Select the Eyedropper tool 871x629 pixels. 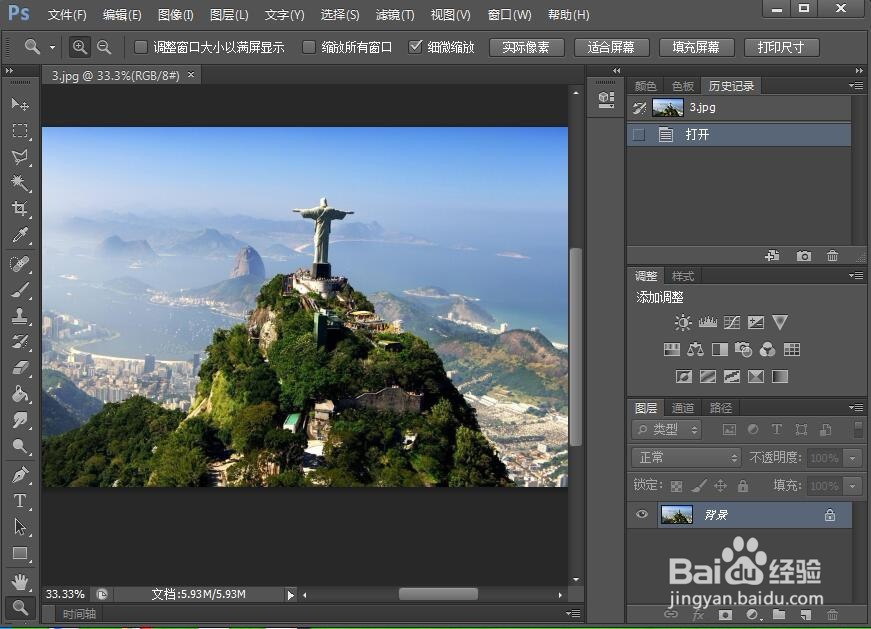click(x=20, y=235)
